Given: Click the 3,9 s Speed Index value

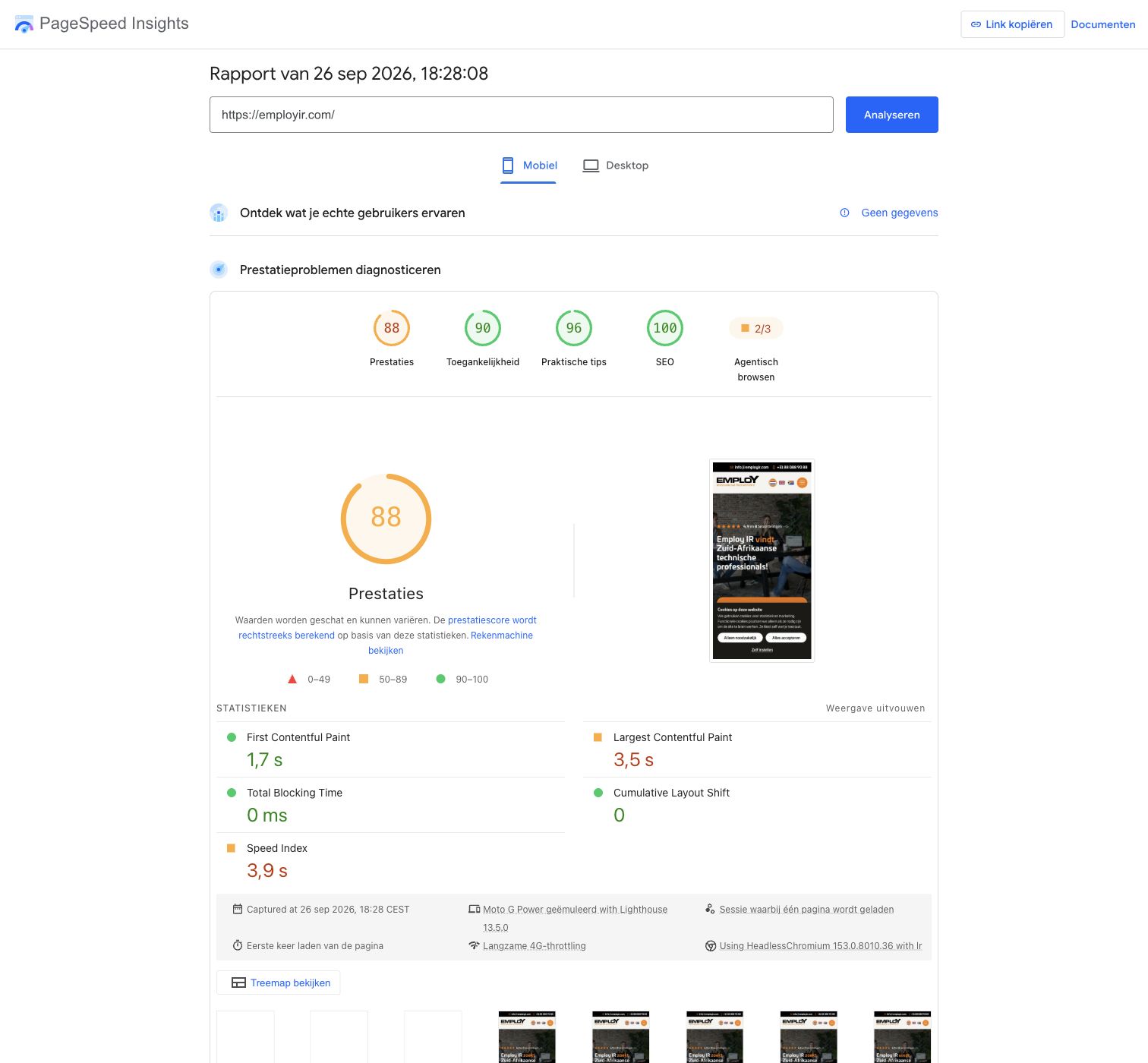Looking at the screenshot, I should [267, 871].
